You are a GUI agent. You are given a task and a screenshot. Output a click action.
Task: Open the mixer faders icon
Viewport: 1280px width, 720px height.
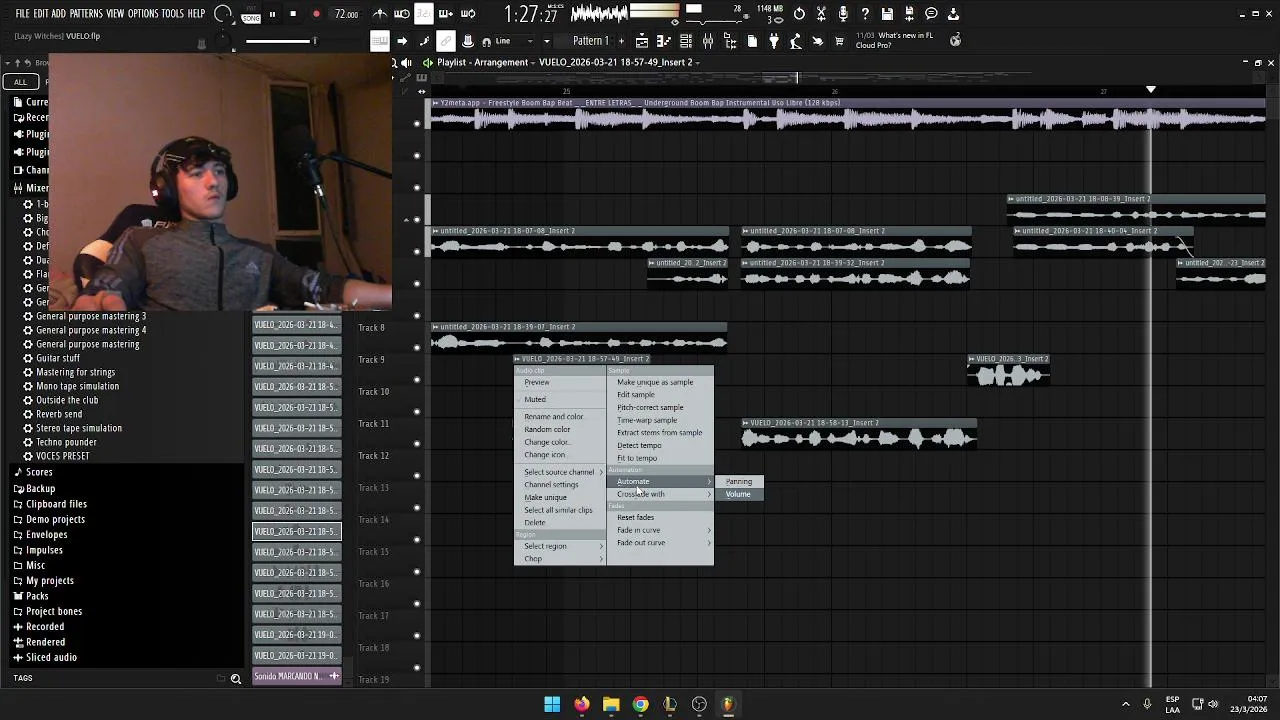708,41
